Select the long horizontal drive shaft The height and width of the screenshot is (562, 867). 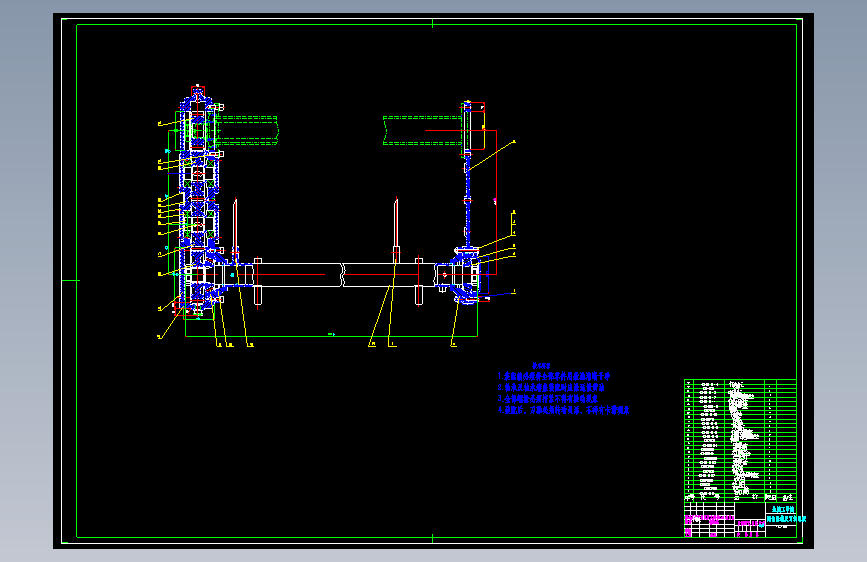click(343, 275)
